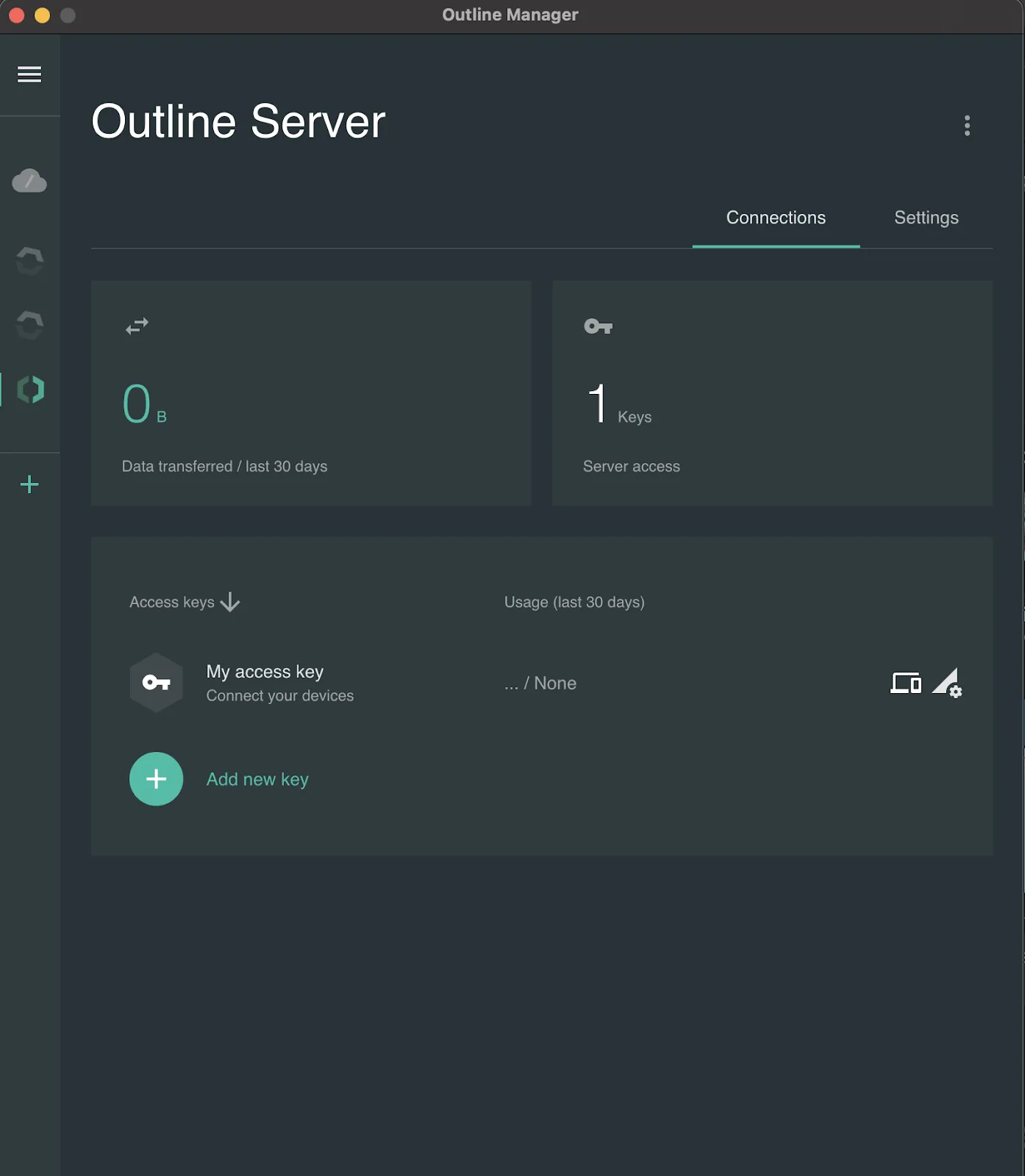Switch to the Connections tab
Screen dimensions: 1025x1176
(776, 218)
